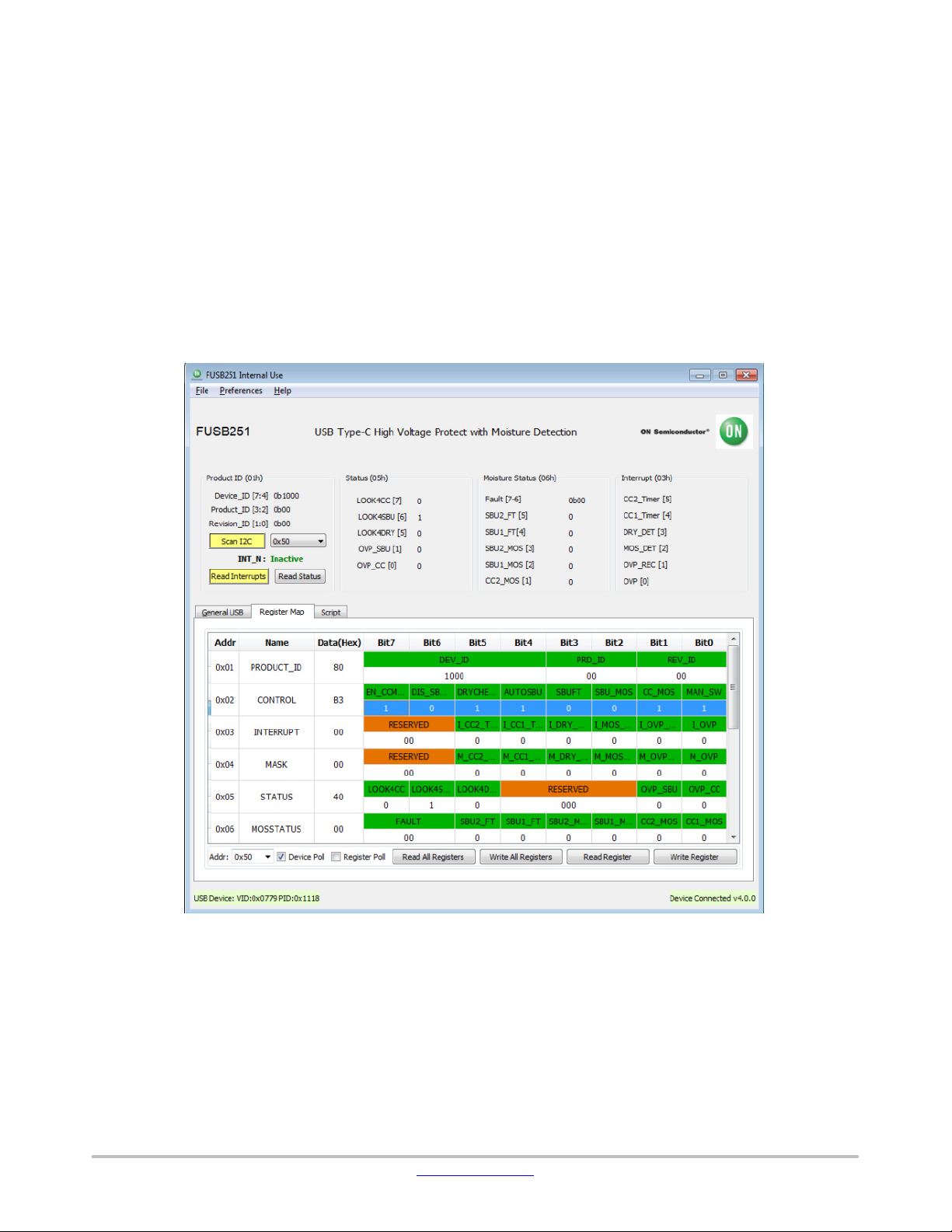Viewport: 952px width, 1232px height.
Task: Click Read All Registers button
Action: click(x=433, y=857)
